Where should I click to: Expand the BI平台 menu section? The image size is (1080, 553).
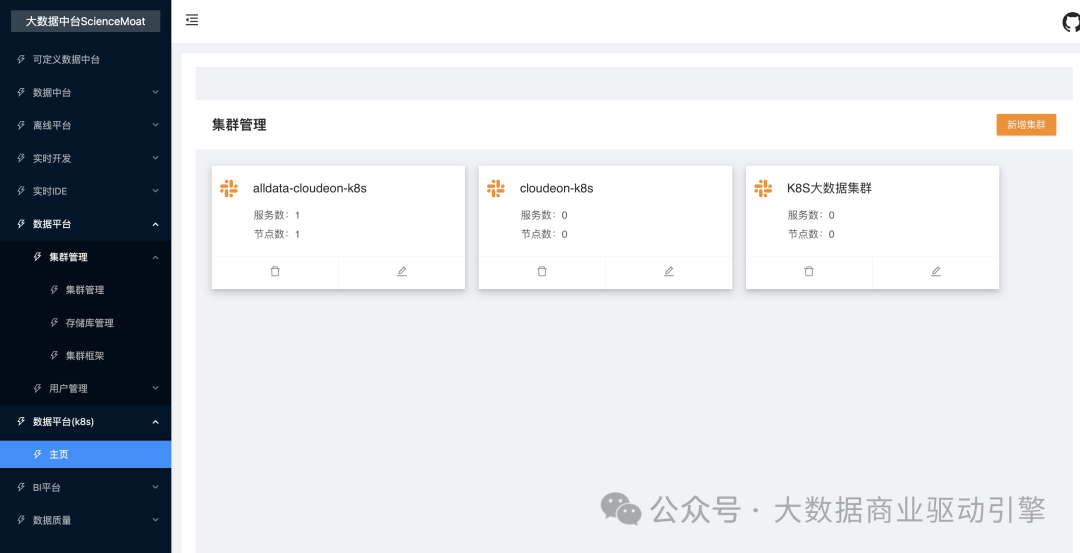(85, 487)
